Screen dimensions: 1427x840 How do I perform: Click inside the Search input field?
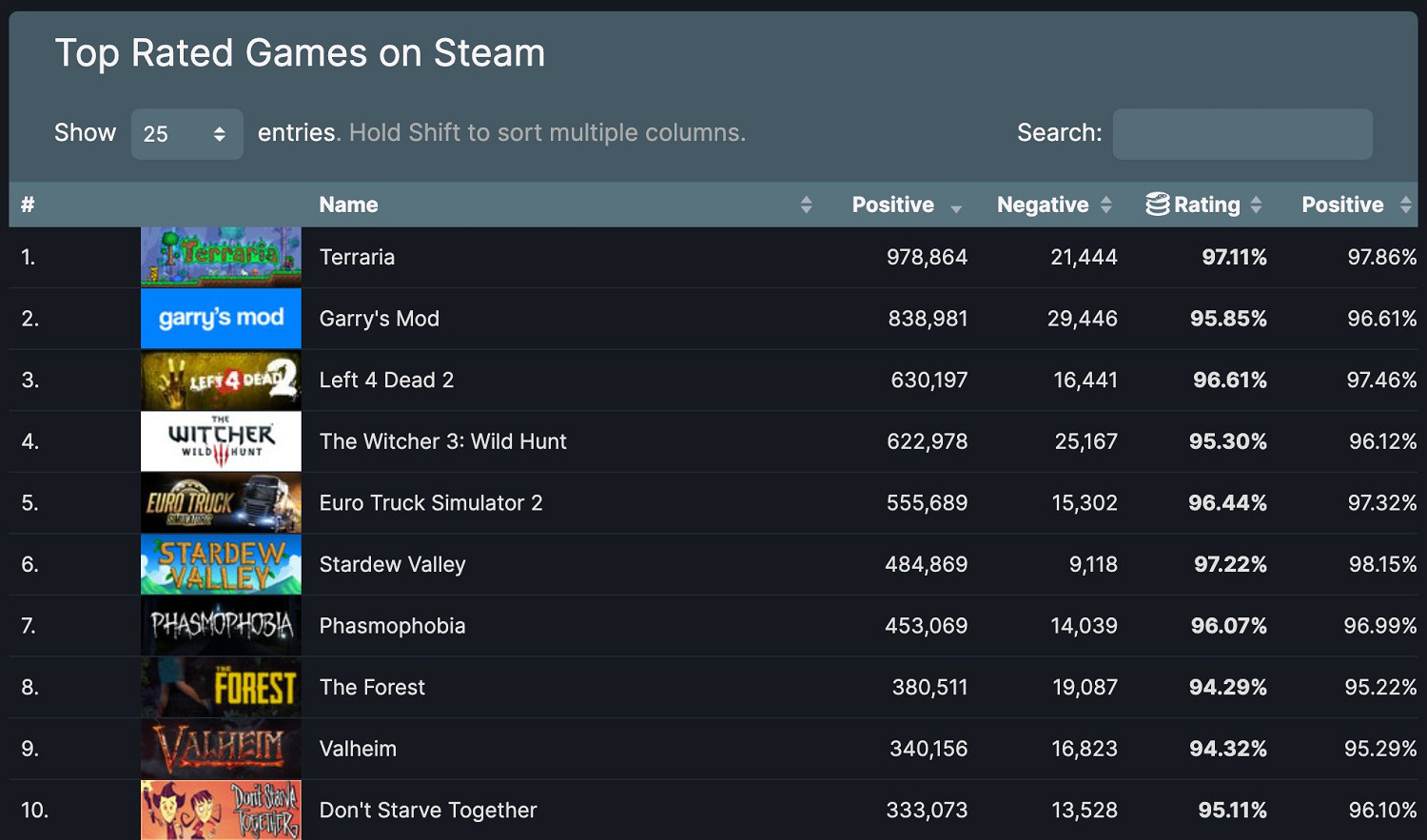click(1241, 133)
